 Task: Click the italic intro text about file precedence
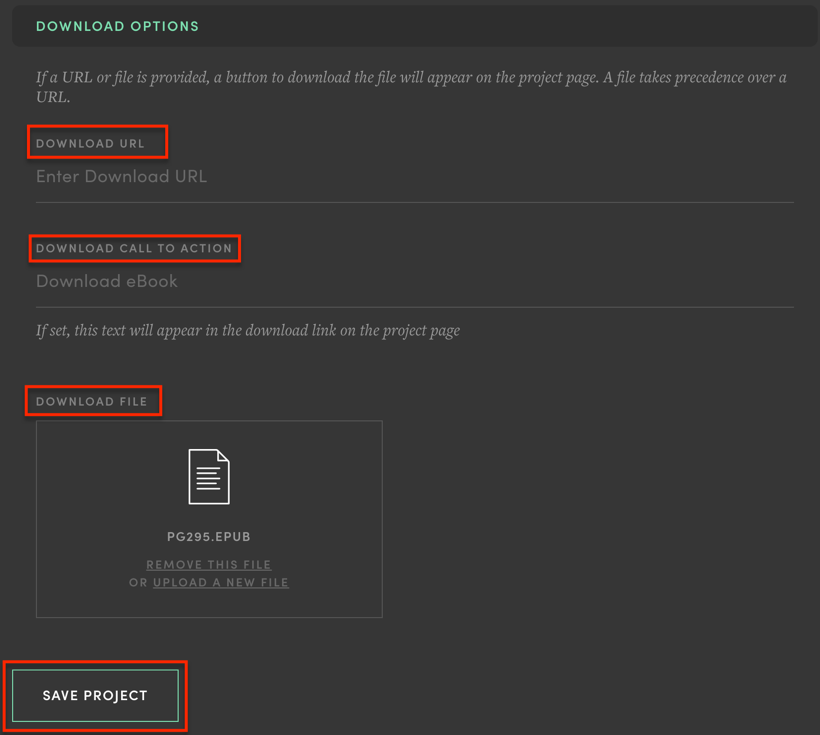tap(410, 87)
